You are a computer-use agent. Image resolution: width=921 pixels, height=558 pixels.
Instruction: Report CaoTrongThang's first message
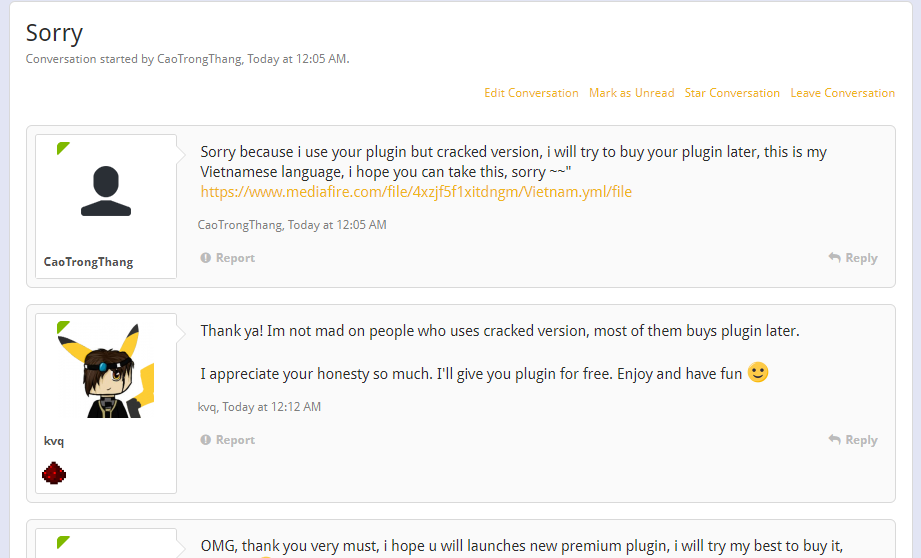228,258
